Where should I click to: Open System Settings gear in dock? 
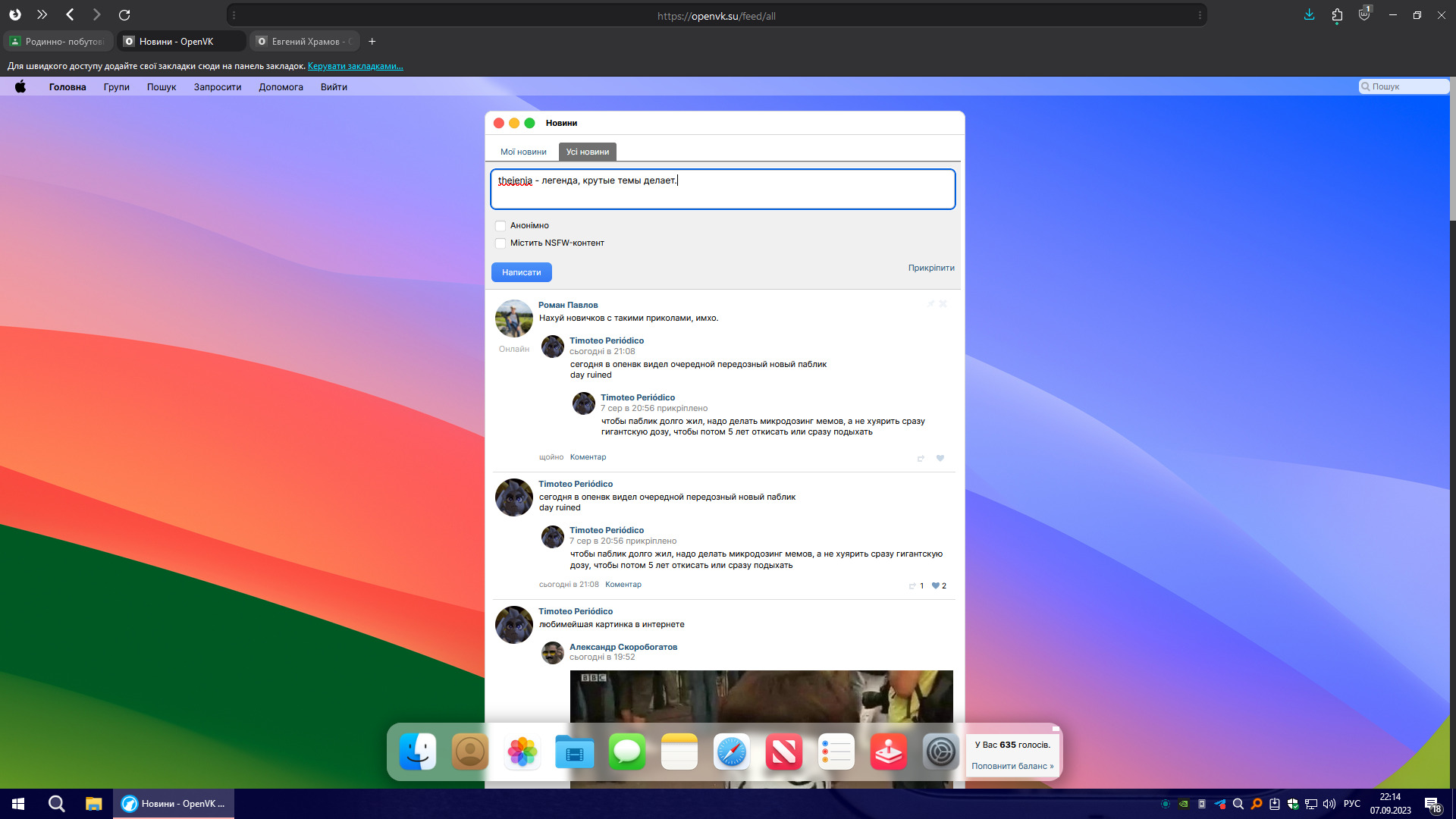pyautogui.click(x=940, y=752)
